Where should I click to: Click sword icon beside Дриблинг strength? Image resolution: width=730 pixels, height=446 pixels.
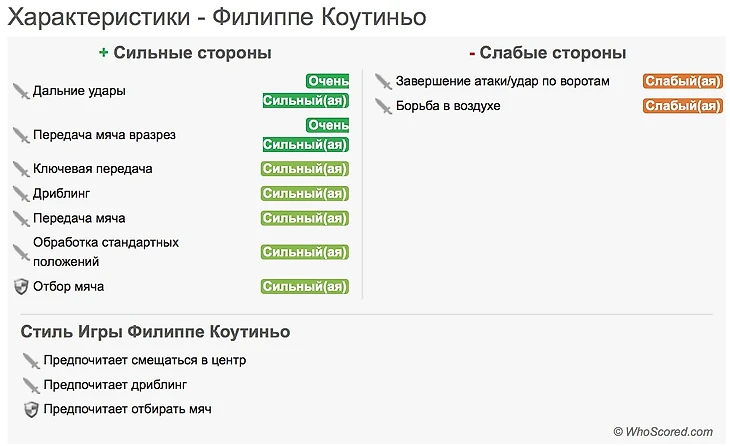[x=21, y=194]
